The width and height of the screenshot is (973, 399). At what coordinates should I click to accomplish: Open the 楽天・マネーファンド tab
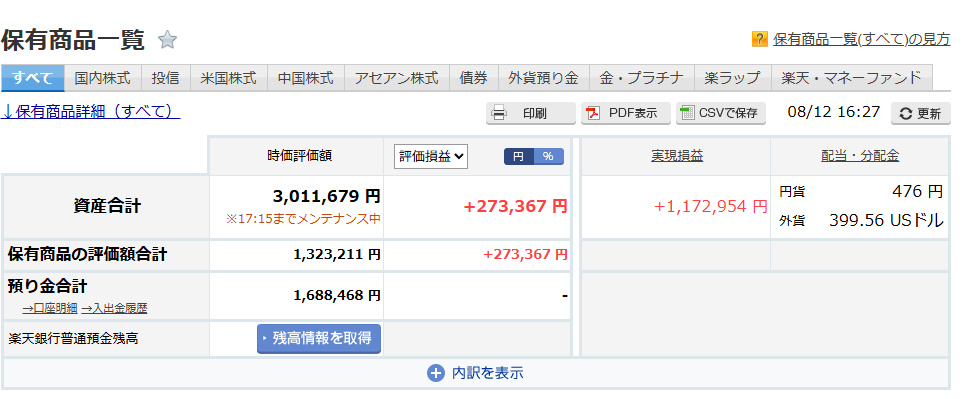point(851,78)
